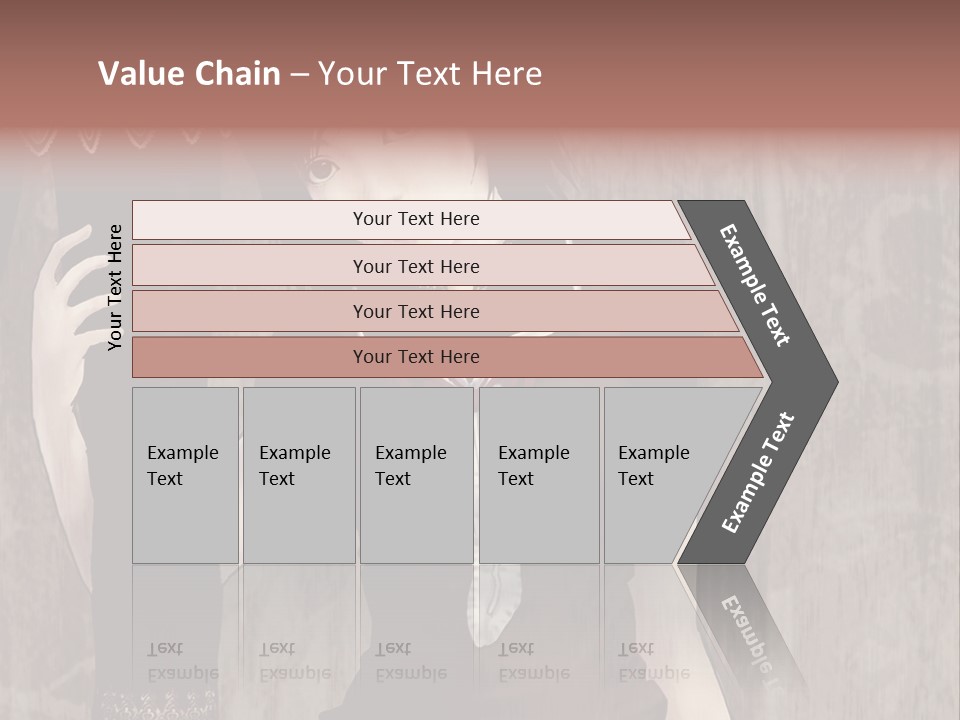The height and width of the screenshot is (720, 960).
Task: Click the mirrored reflection of the leftmost box
Action: 185,630
